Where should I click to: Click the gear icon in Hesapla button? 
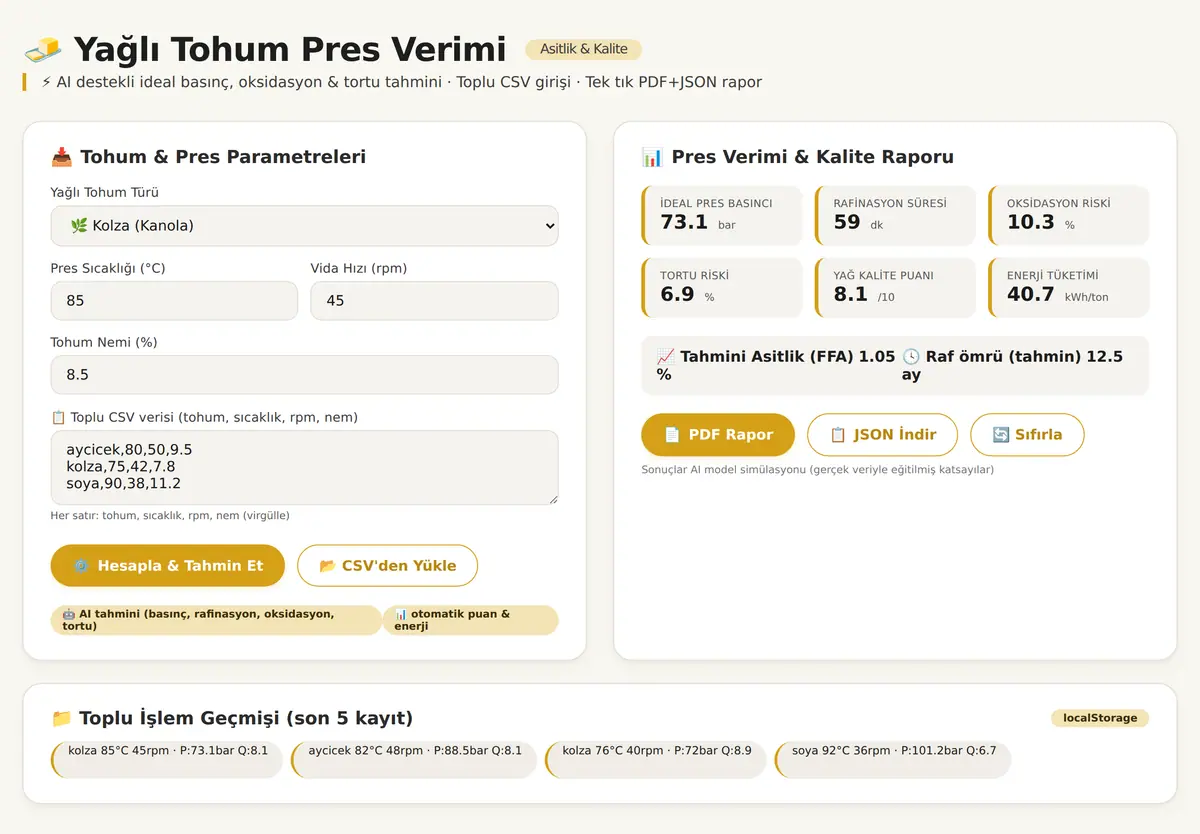point(81,566)
